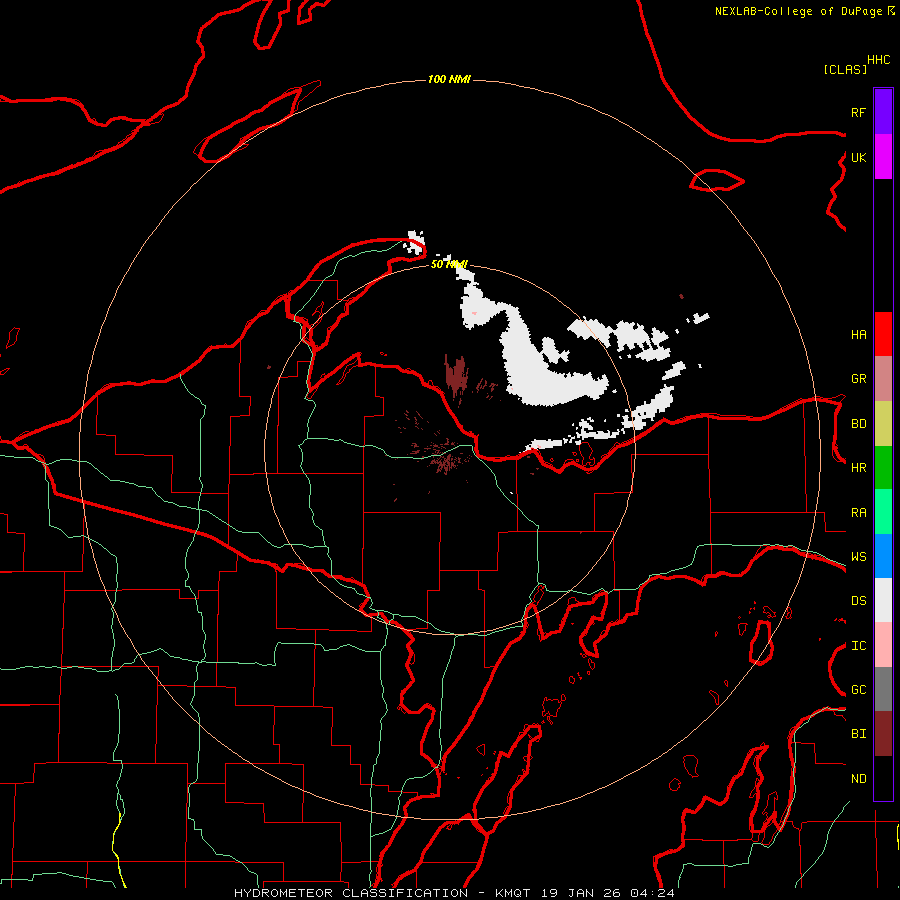Click the BD legend label
This screenshot has width=900, height=900.
859,424
